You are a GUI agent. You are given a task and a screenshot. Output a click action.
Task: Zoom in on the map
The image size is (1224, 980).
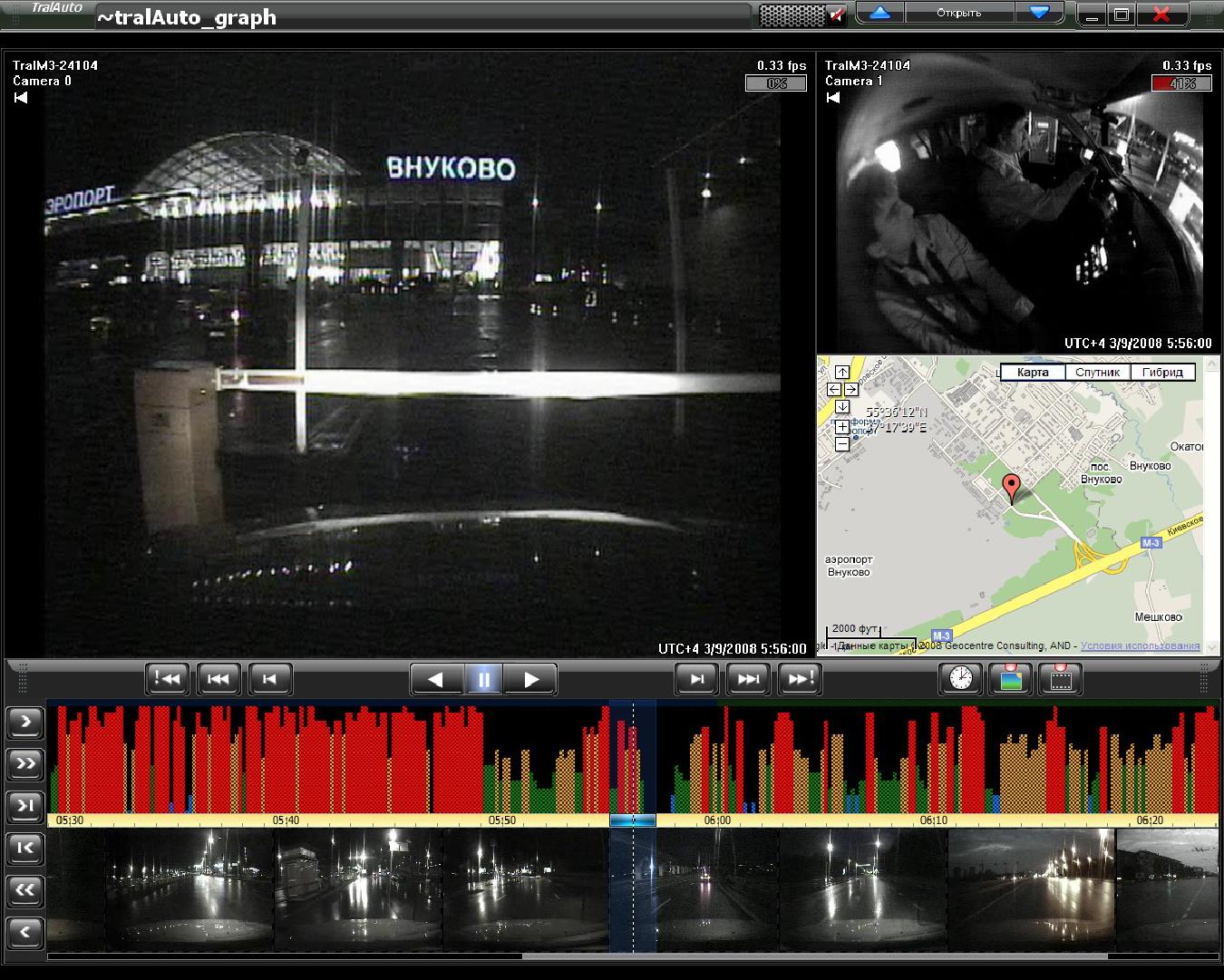click(842, 426)
